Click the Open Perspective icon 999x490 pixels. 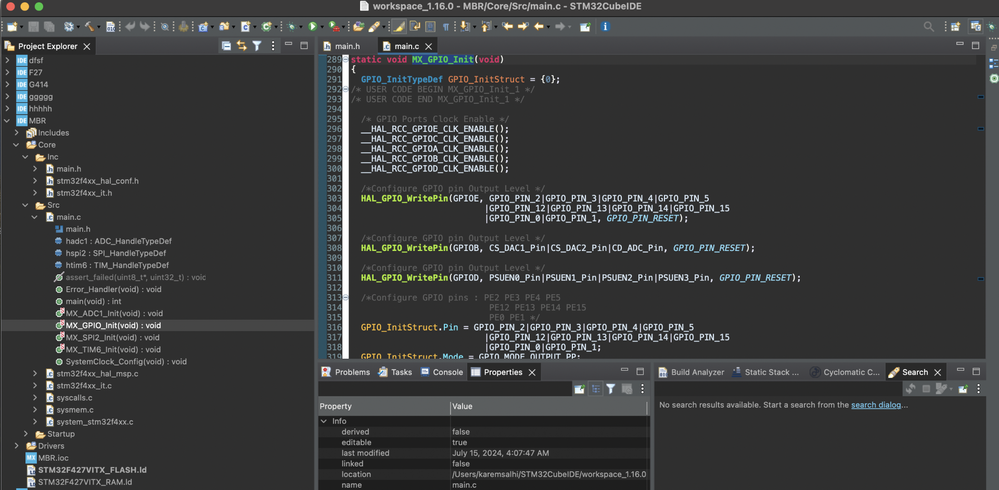point(954,27)
